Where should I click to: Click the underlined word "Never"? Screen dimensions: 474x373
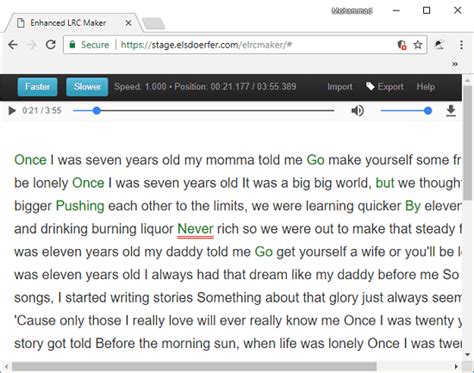[195, 229]
